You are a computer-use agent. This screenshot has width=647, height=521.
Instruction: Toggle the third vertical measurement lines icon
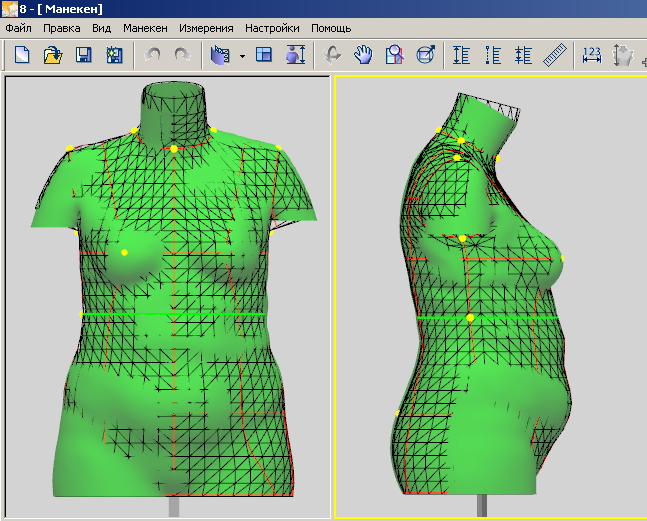[523, 55]
